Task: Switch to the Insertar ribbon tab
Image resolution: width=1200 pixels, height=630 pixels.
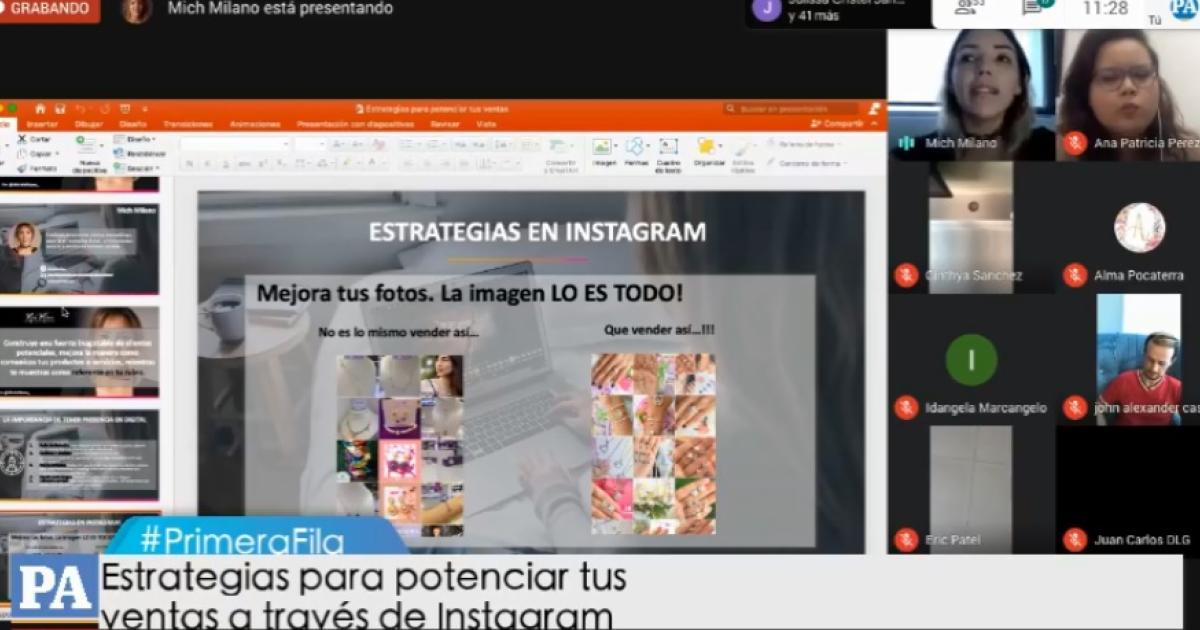Action: click(42, 124)
